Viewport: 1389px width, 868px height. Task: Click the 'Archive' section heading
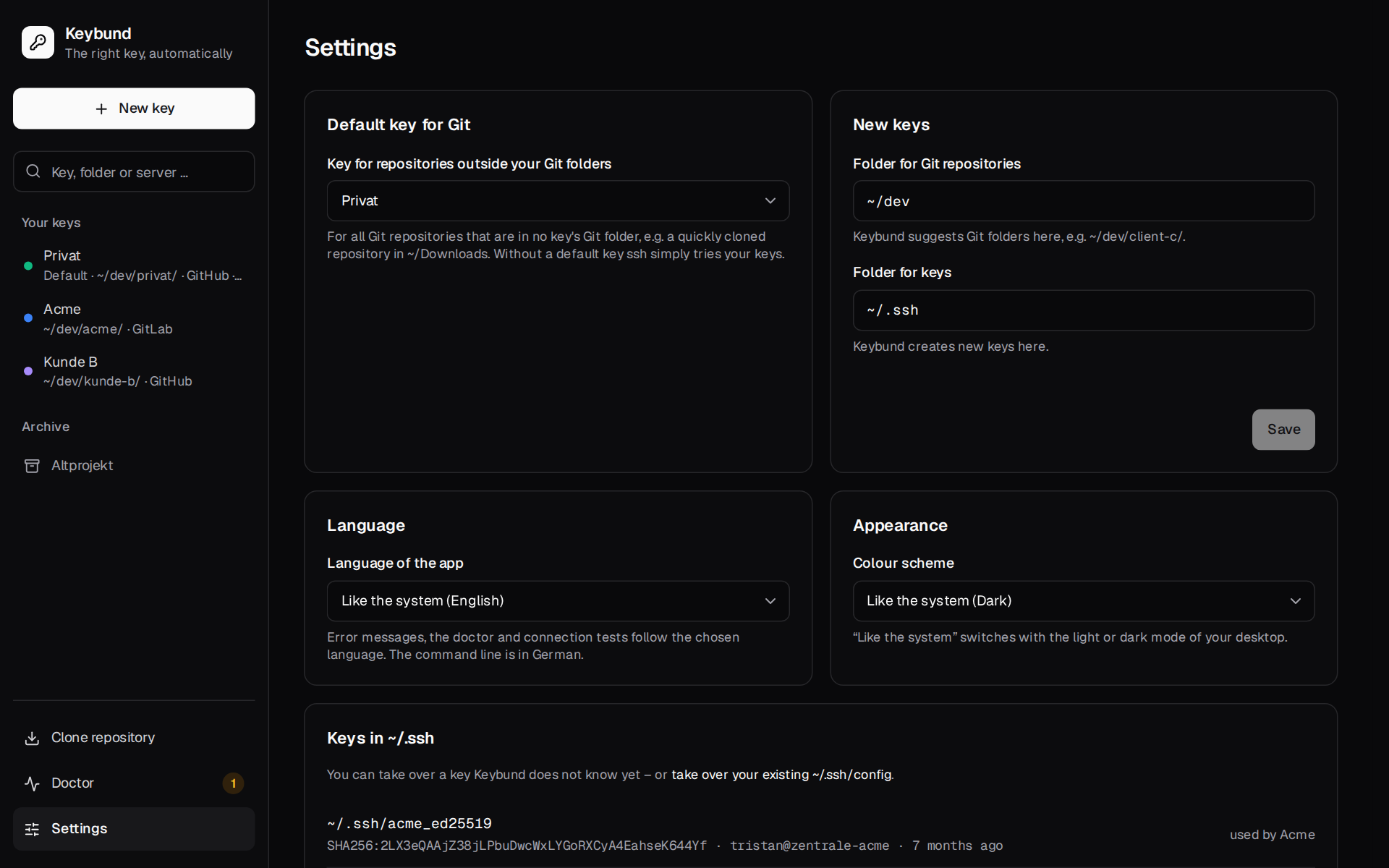tap(46, 427)
